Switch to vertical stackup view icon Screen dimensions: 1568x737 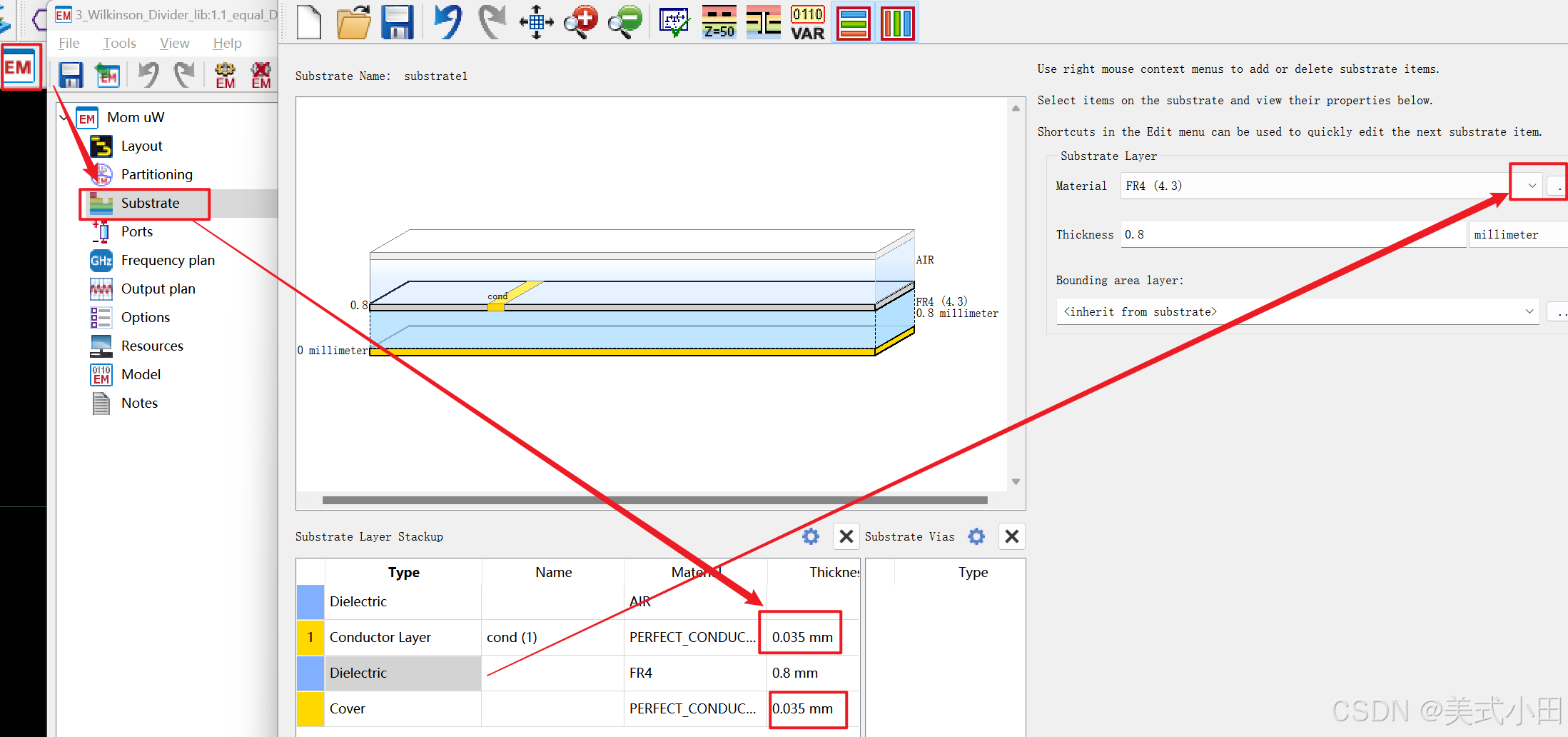[x=898, y=23]
